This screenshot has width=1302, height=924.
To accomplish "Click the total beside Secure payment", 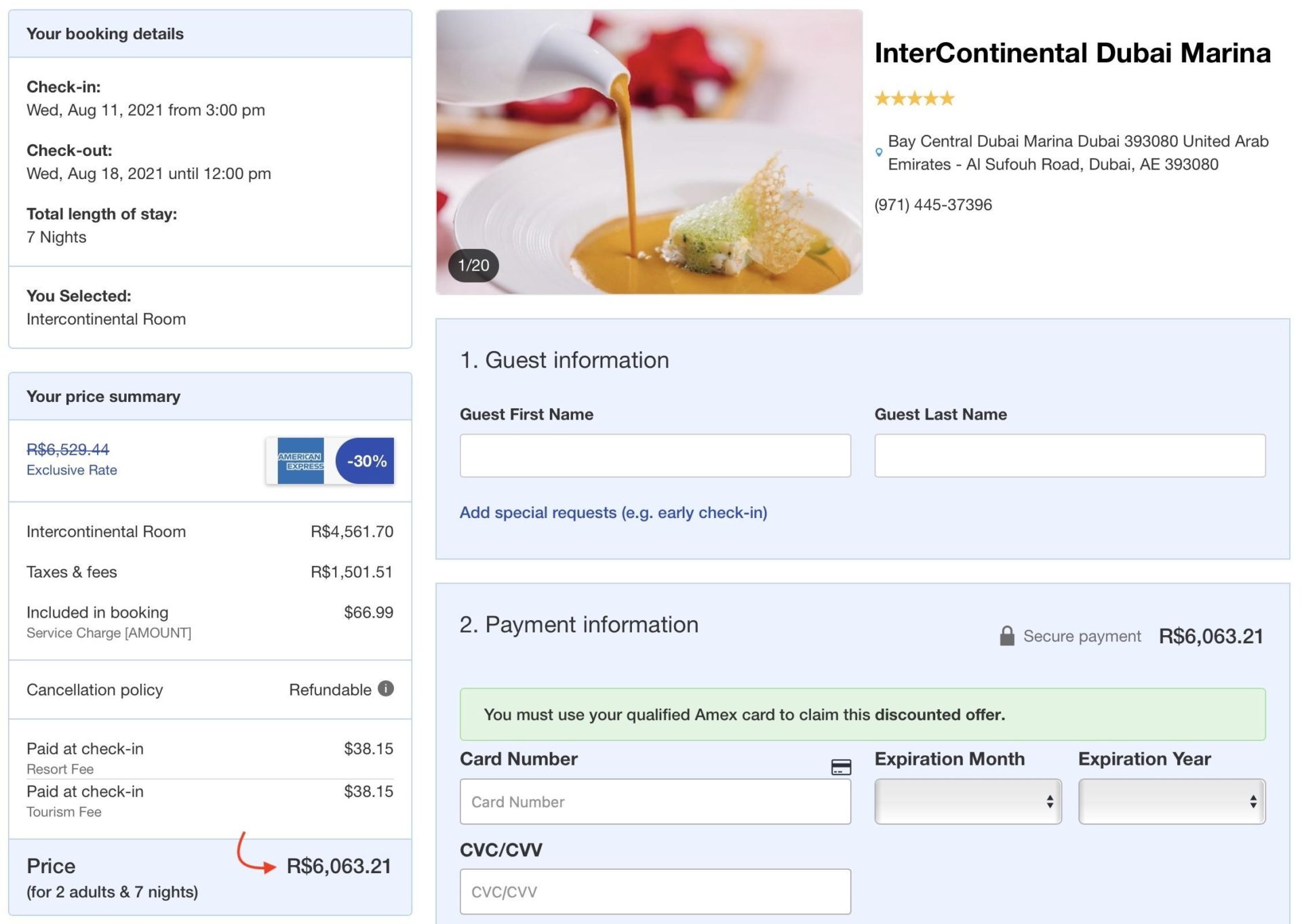I will coord(1211,636).
